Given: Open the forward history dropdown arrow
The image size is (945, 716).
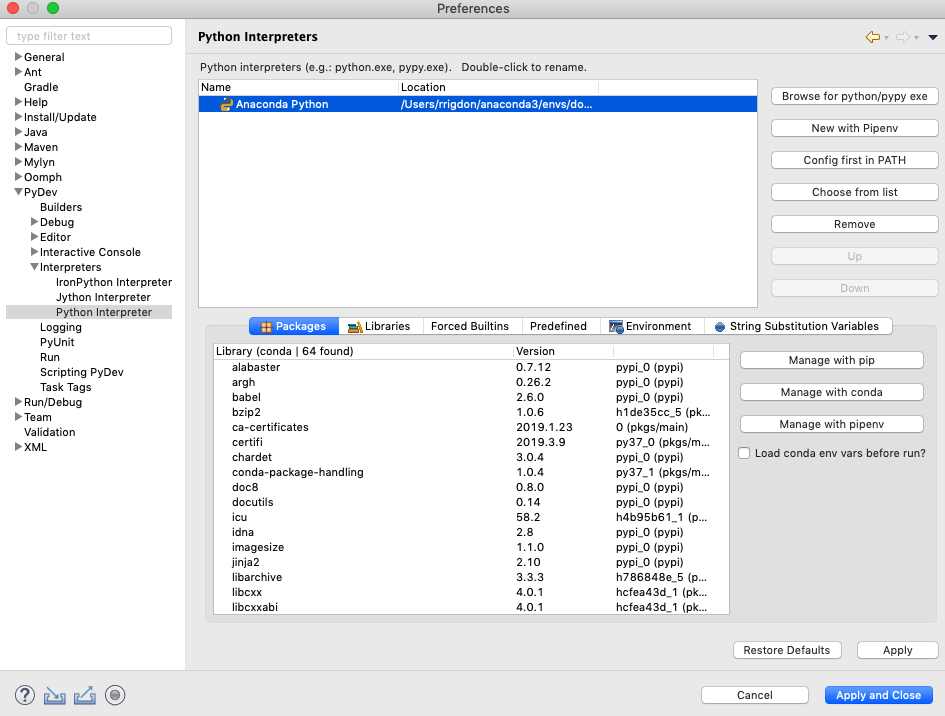Looking at the screenshot, I should (x=916, y=38).
